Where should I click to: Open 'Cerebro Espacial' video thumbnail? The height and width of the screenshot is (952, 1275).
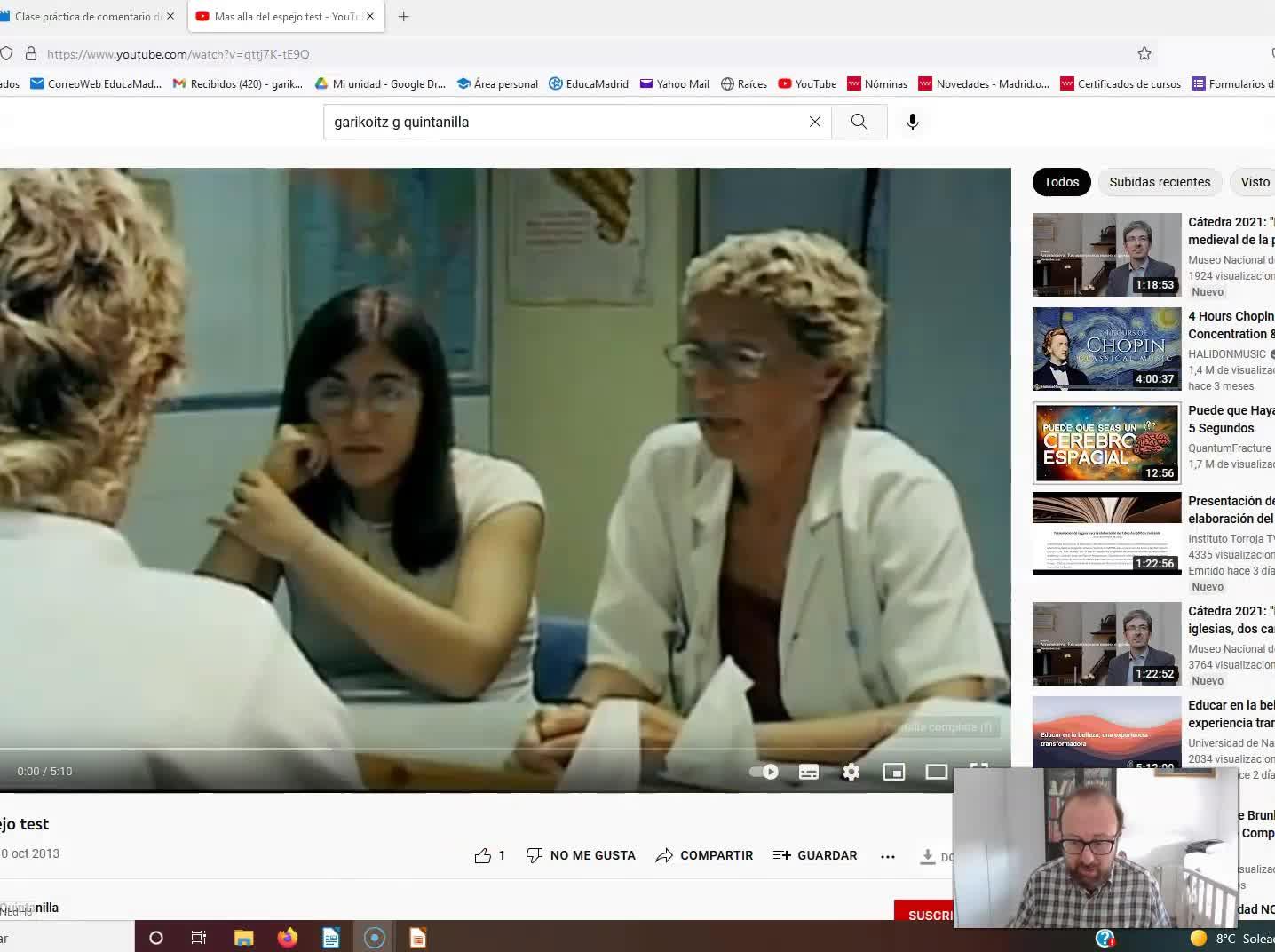click(x=1106, y=443)
